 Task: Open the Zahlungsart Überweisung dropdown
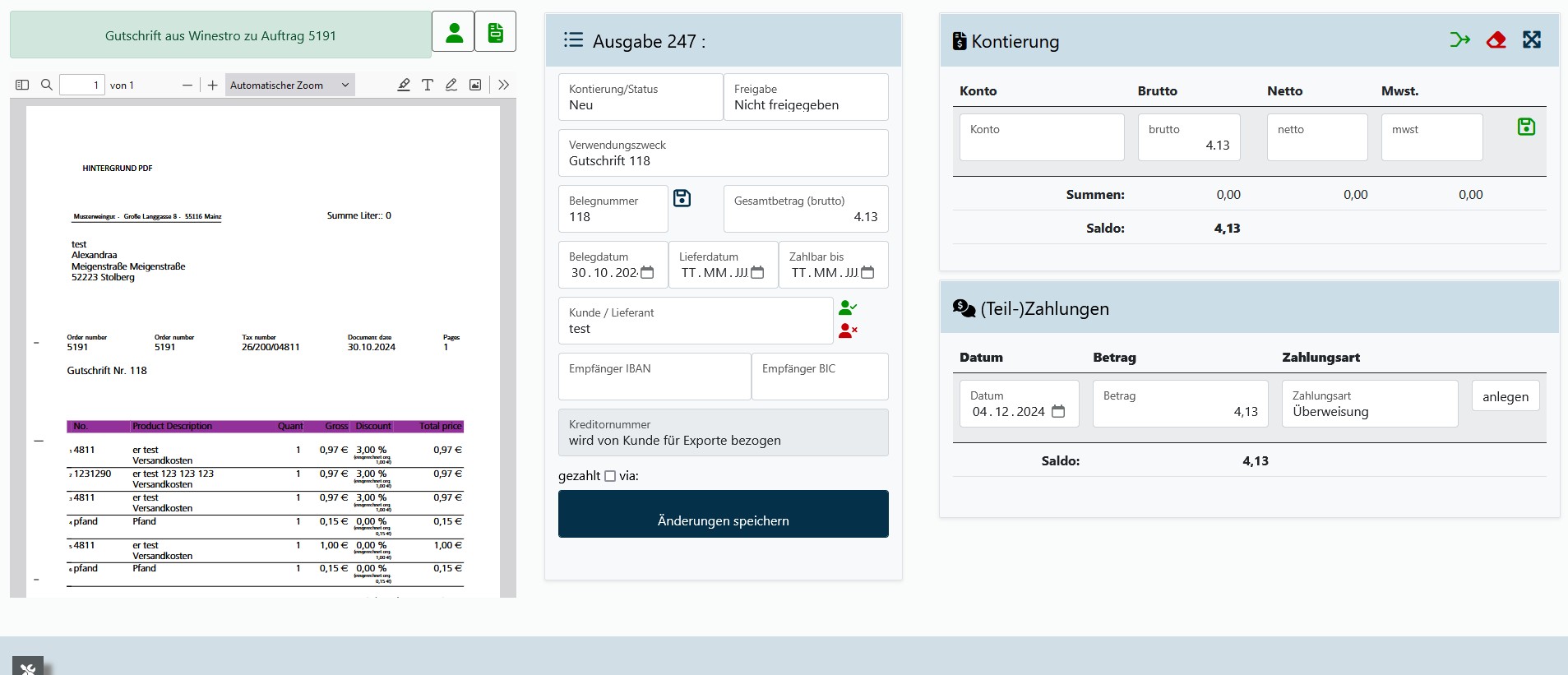click(x=1369, y=404)
